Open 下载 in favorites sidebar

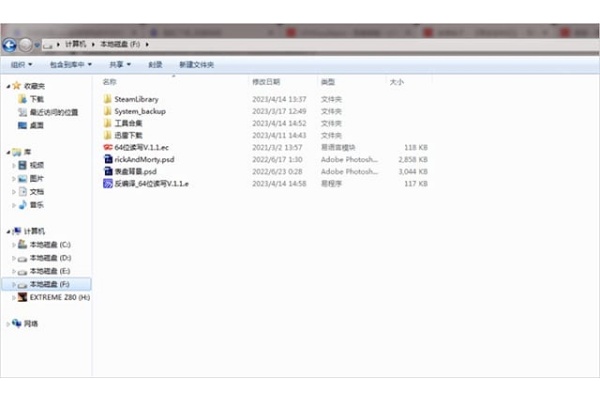(37, 99)
